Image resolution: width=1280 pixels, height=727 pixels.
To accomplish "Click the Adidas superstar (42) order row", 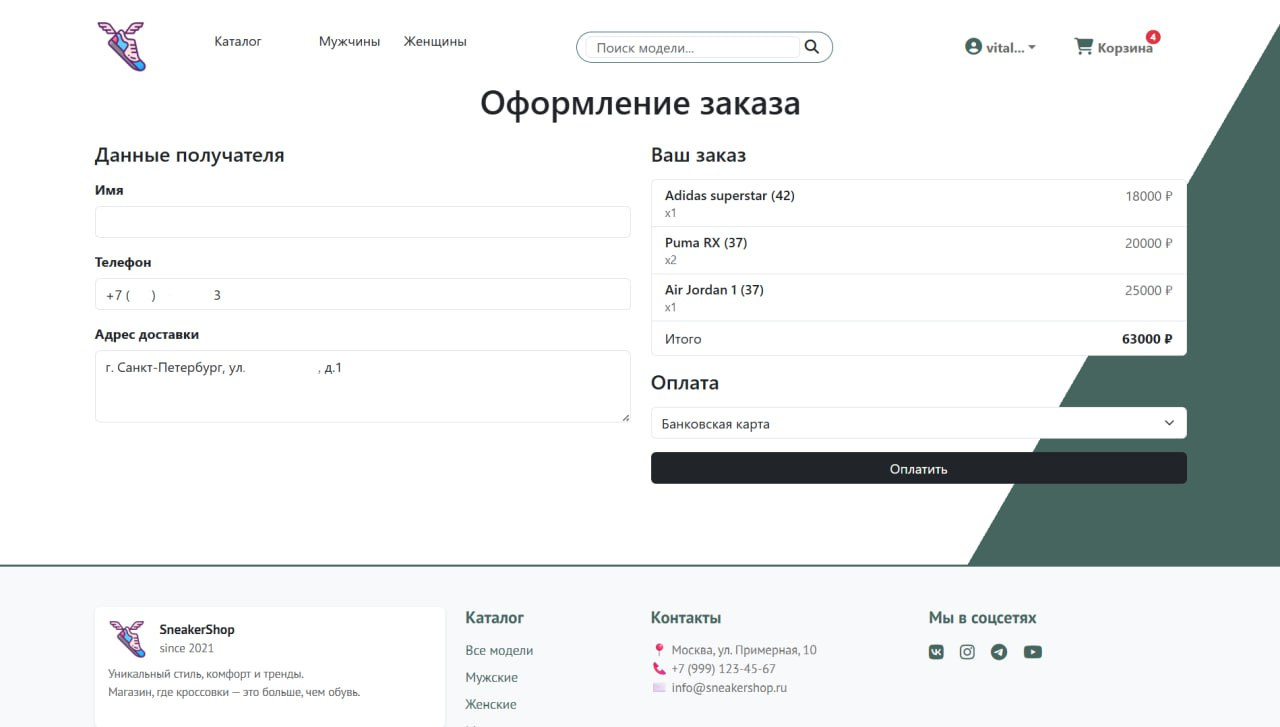I will [919, 203].
